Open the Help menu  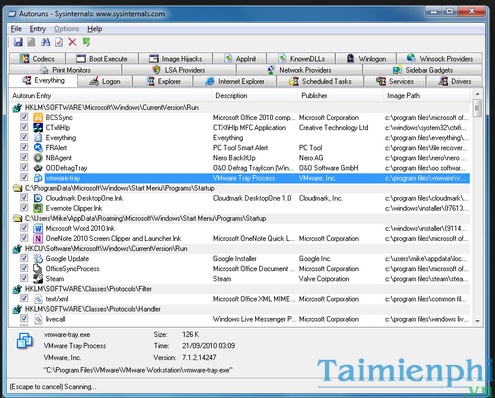pyautogui.click(x=95, y=29)
